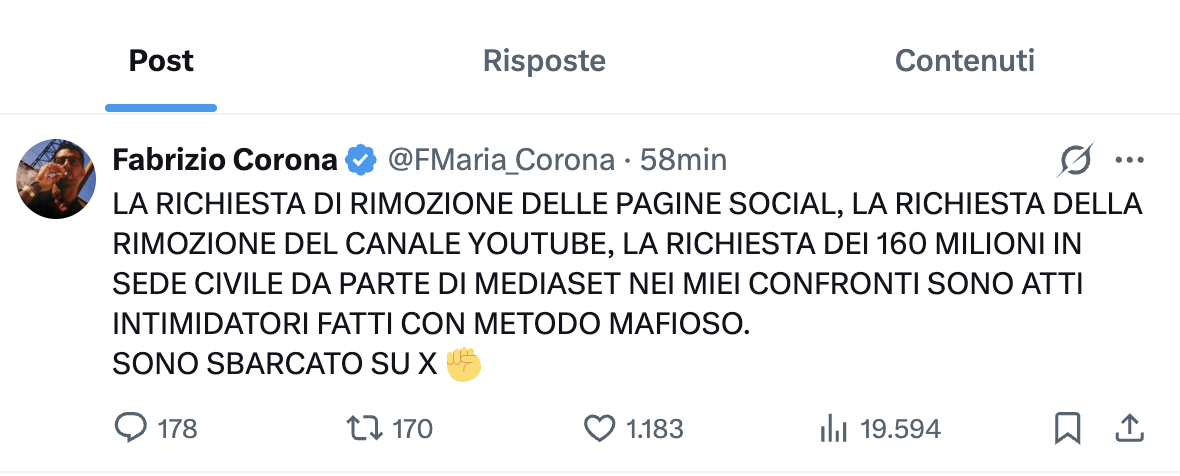Switch to the Contenuti tab
This screenshot has height=476, width=1180.
[964, 61]
